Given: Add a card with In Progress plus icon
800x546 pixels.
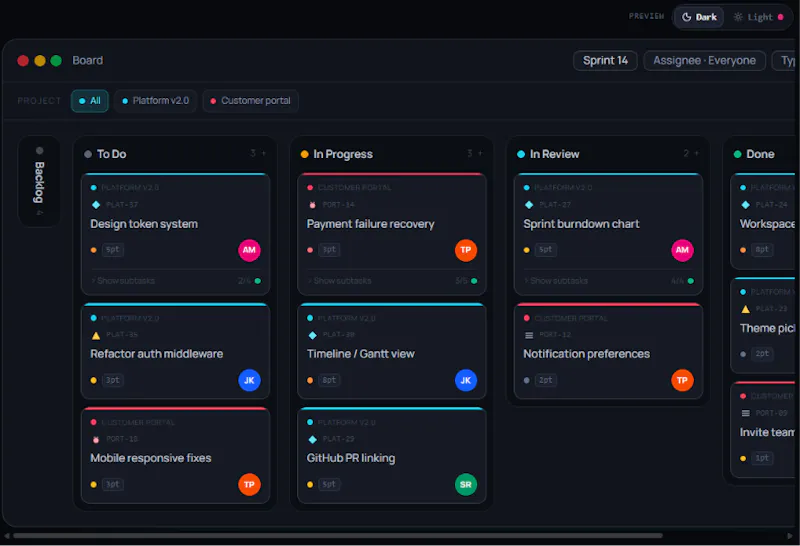Looking at the screenshot, I should (x=480, y=153).
